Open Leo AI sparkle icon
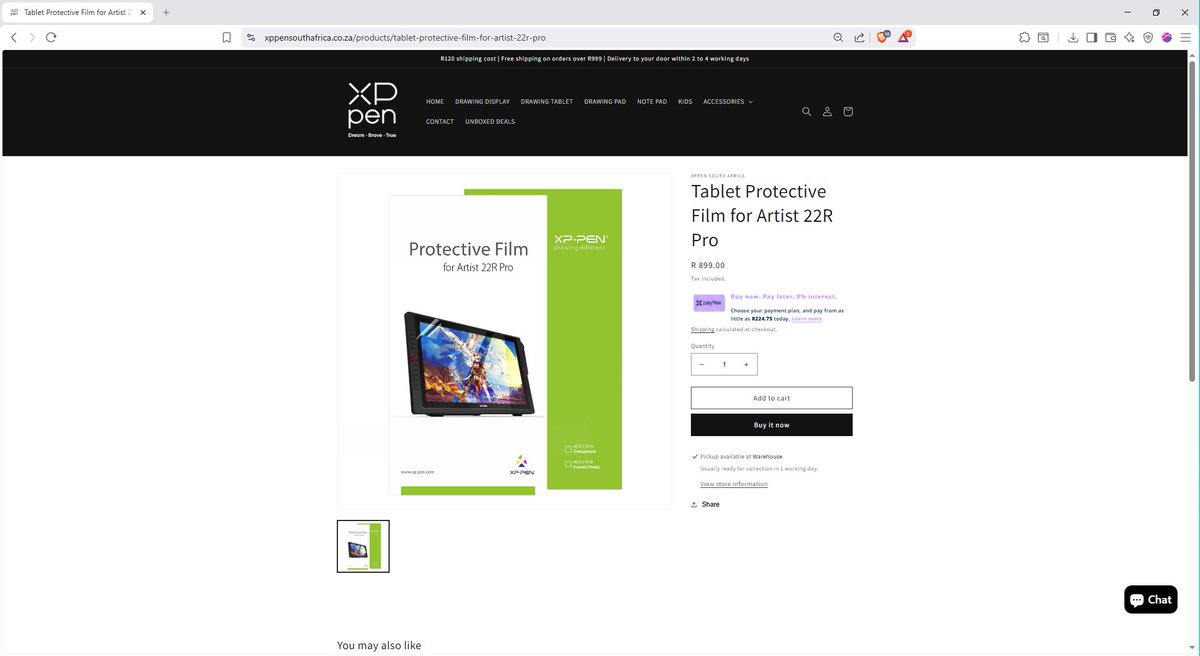The image size is (1200, 656). [1129, 37]
